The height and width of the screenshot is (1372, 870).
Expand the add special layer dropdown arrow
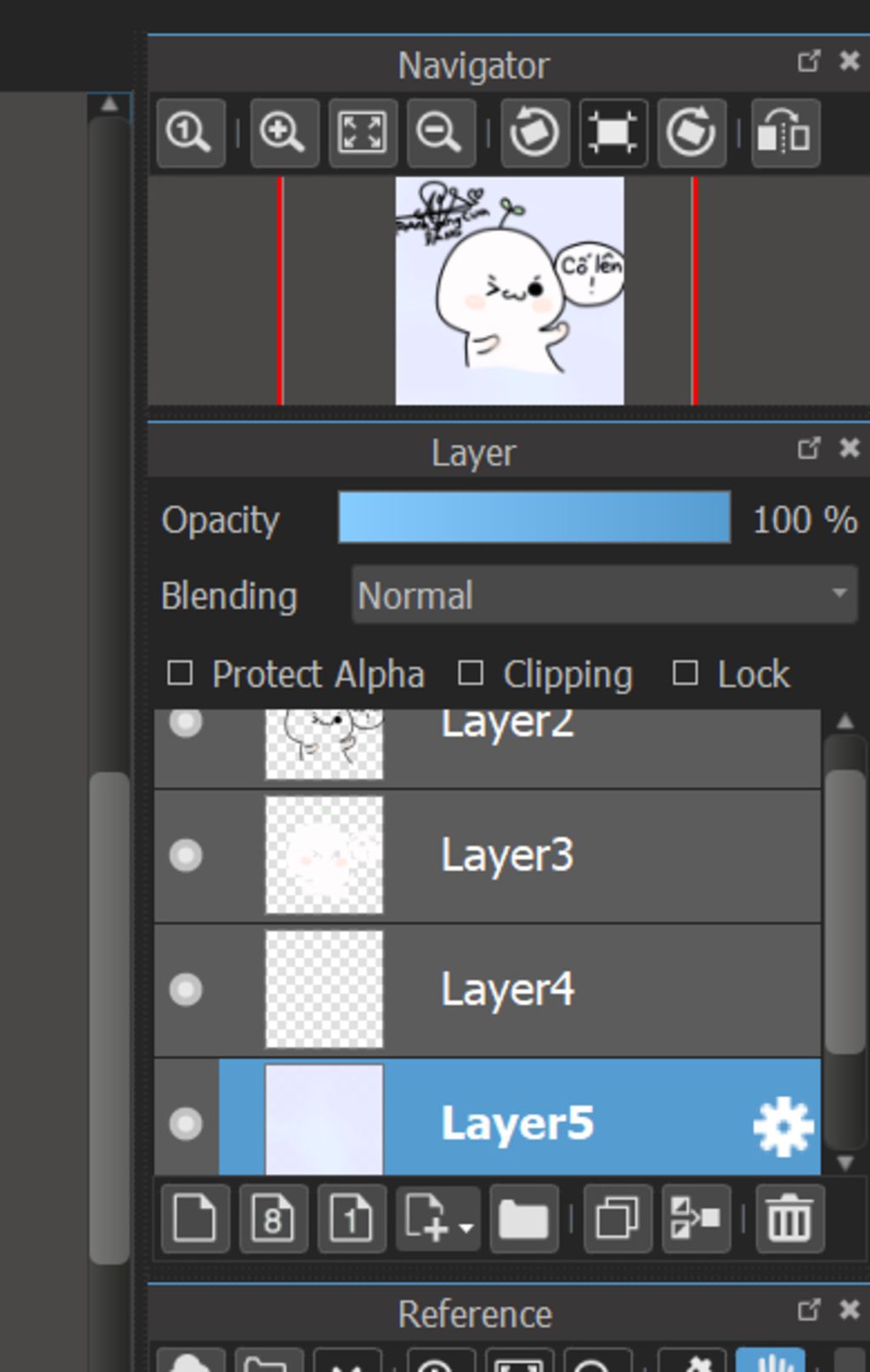466,1227
